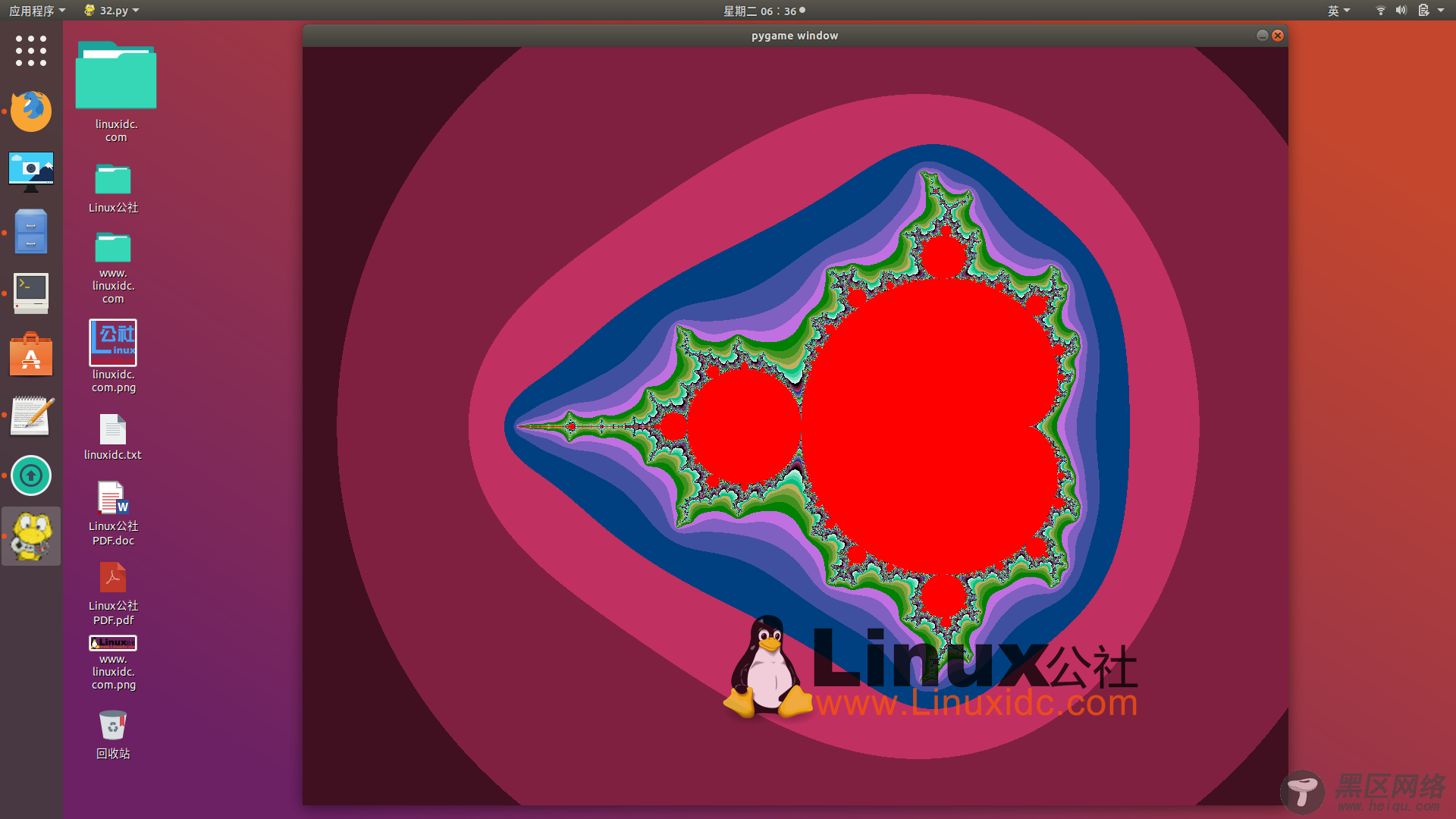Click the volume speaker indicator
Image resolution: width=1456 pixels, height=819 pixels.
point(1401,11)
